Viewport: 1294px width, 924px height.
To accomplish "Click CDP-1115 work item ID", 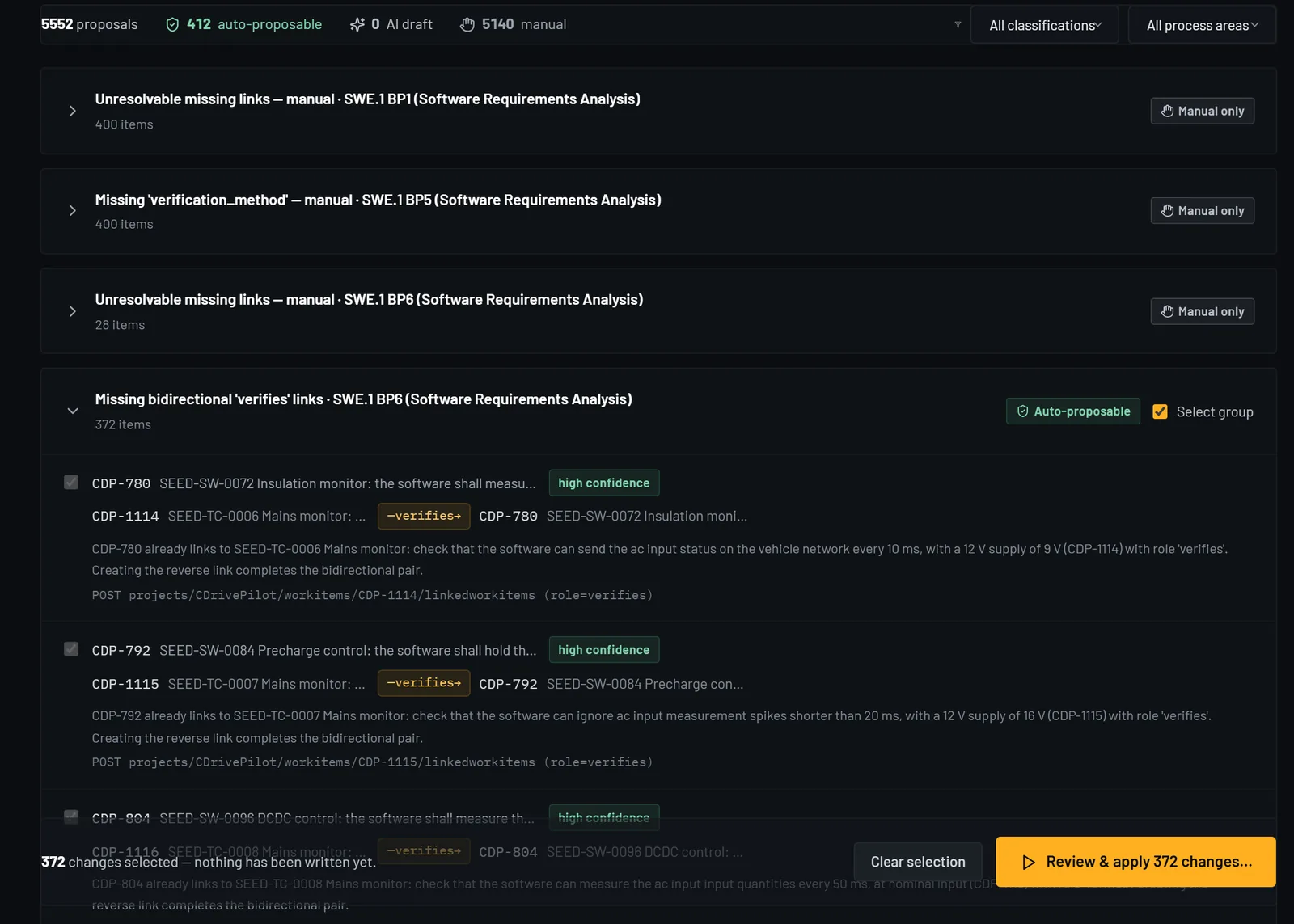I will [x=125, y=684].
